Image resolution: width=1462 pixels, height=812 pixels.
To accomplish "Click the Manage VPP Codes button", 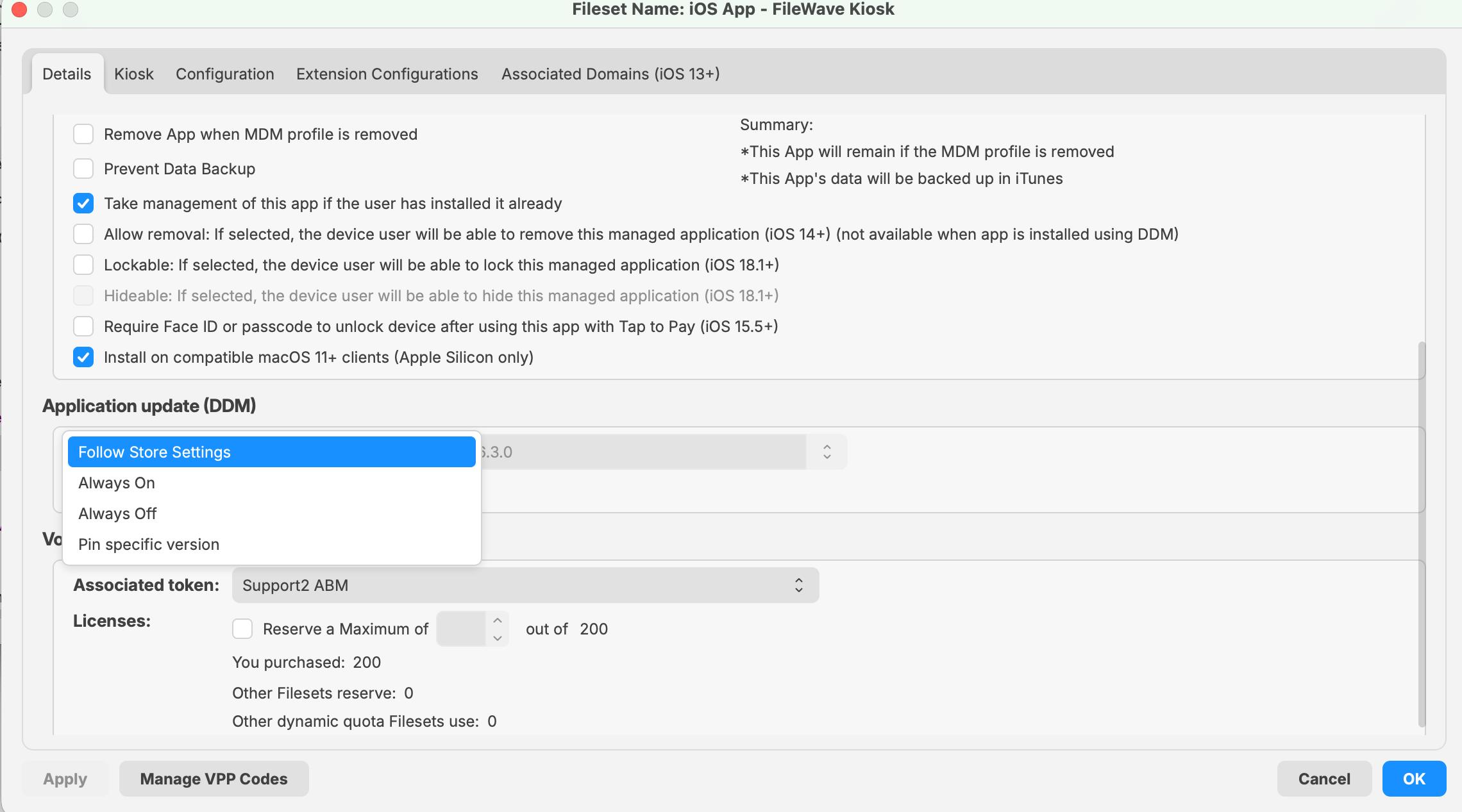I will click(x=214, y=779).
